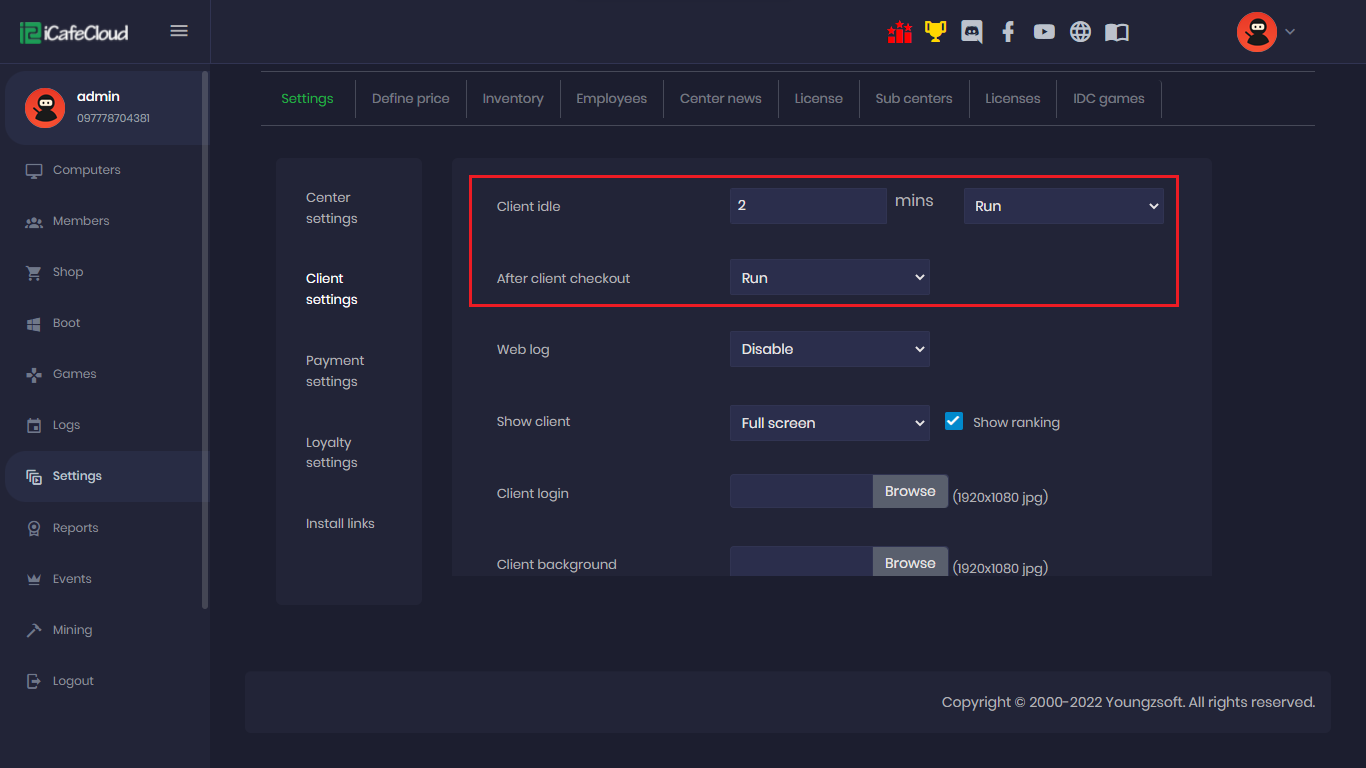Switch to the Settings tab
This screenshot has height=768, width=1366.
point(307,99)
